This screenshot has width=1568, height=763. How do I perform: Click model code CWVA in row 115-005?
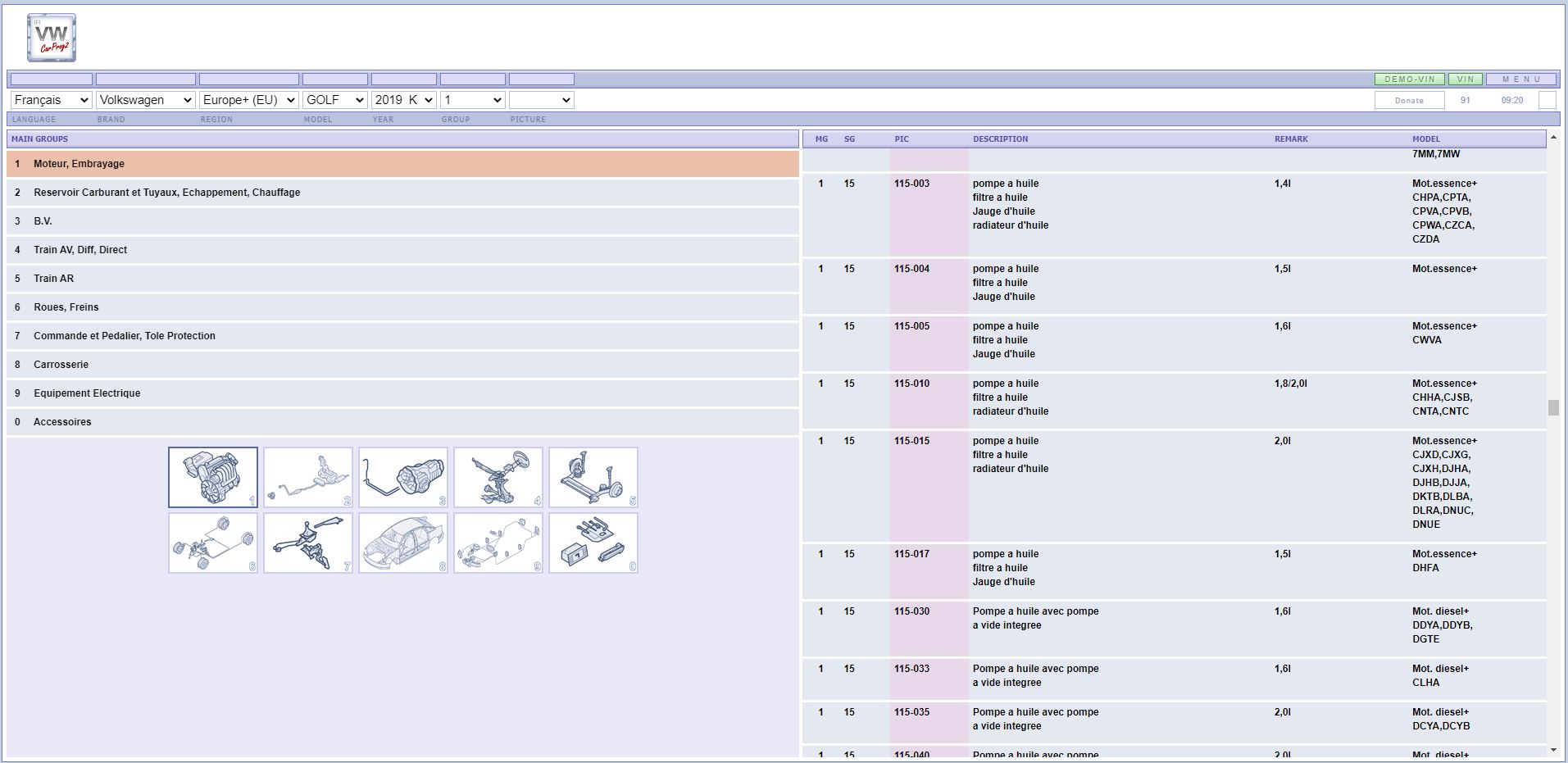pyautogui.click(x=1427, y=340)
